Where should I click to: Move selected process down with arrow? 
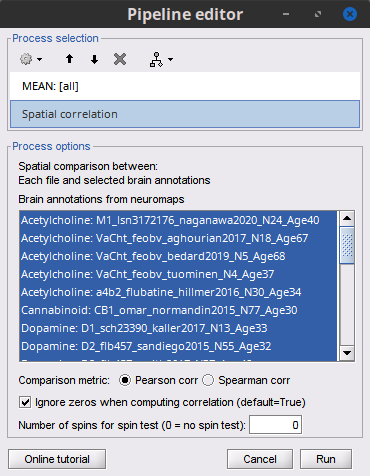94,59
